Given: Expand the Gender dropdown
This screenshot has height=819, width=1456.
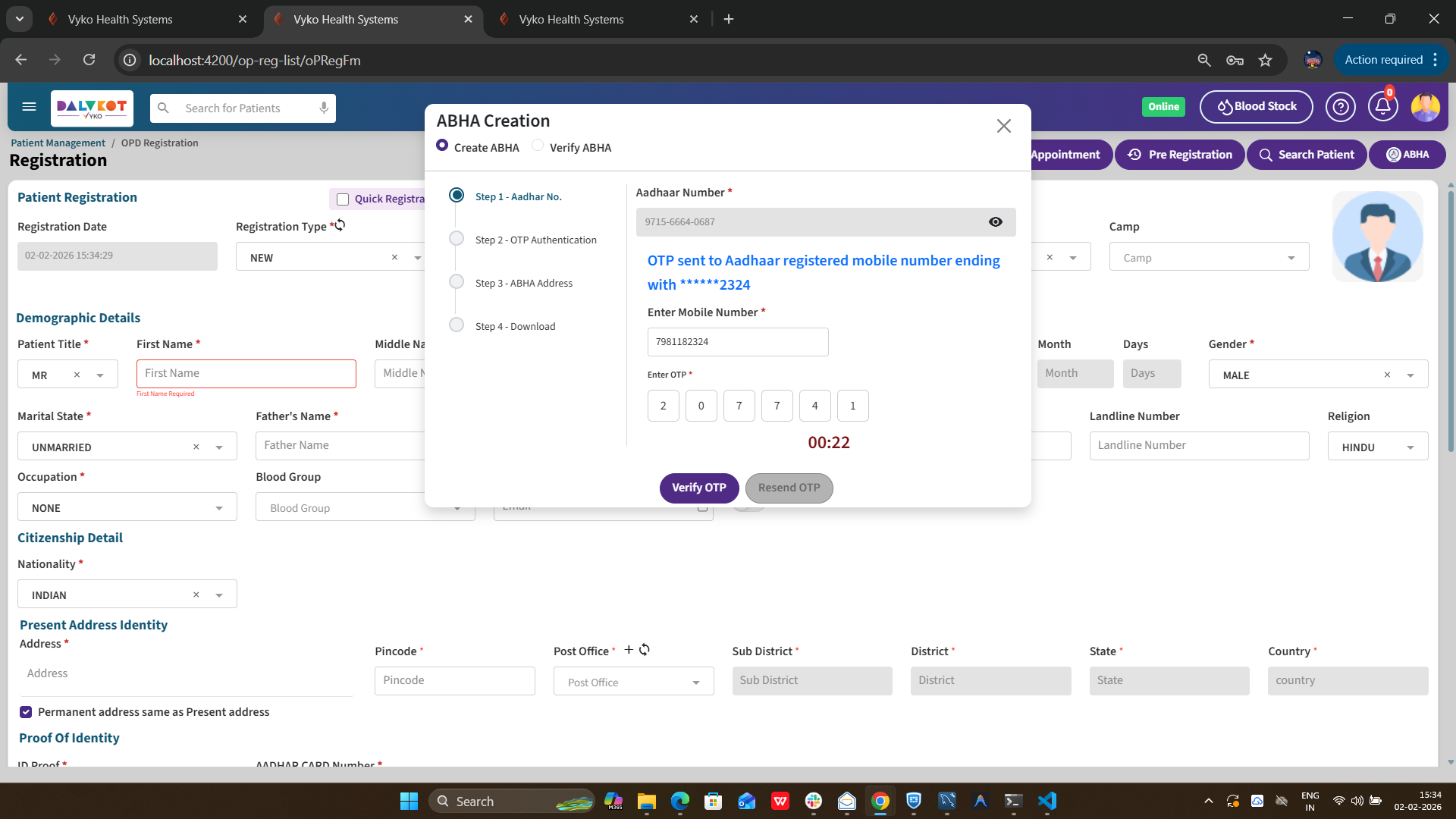Looking at the screenshot, I should tap(1410, 375).
